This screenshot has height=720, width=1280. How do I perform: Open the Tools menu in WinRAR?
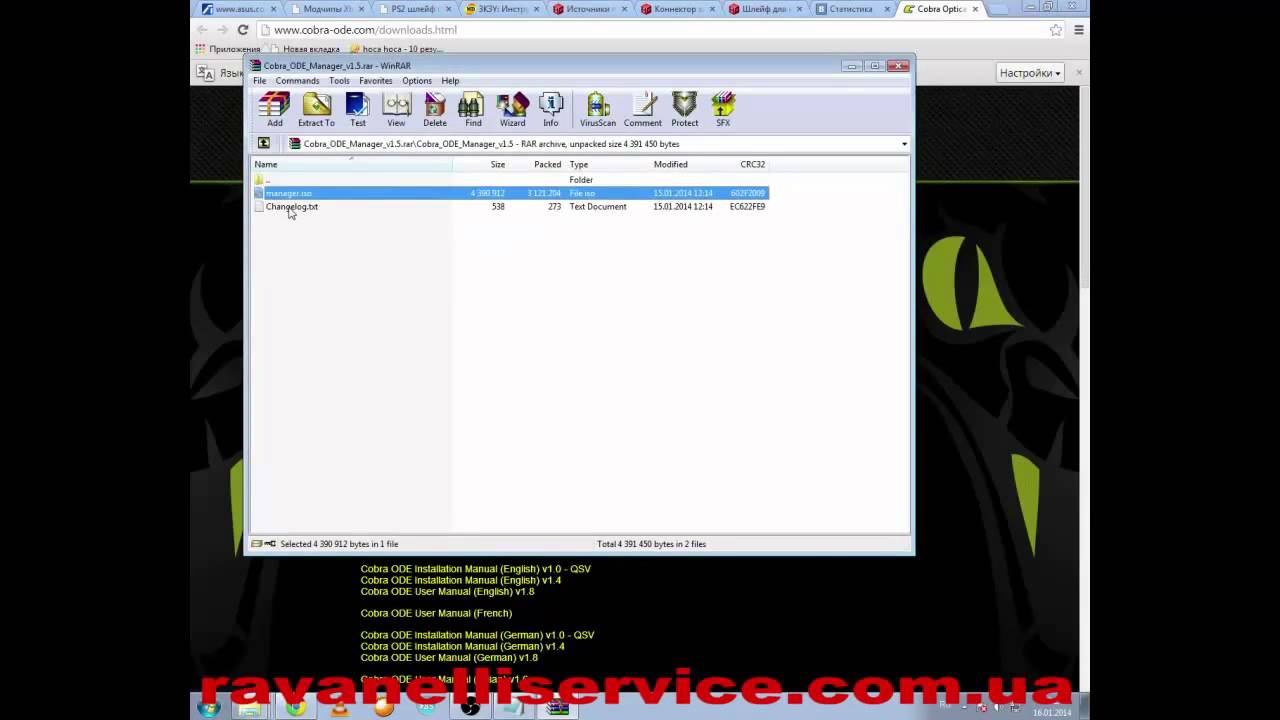[339, 81]
